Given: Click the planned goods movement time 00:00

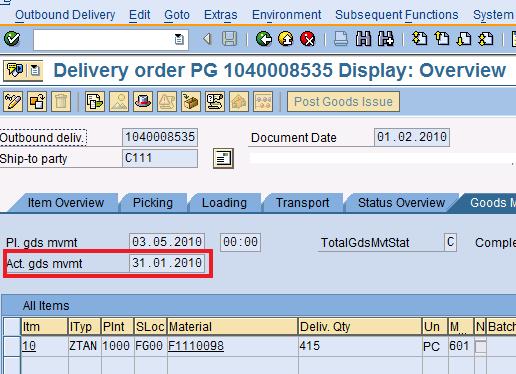Looking at the screenshot, I should coord(240,242).
